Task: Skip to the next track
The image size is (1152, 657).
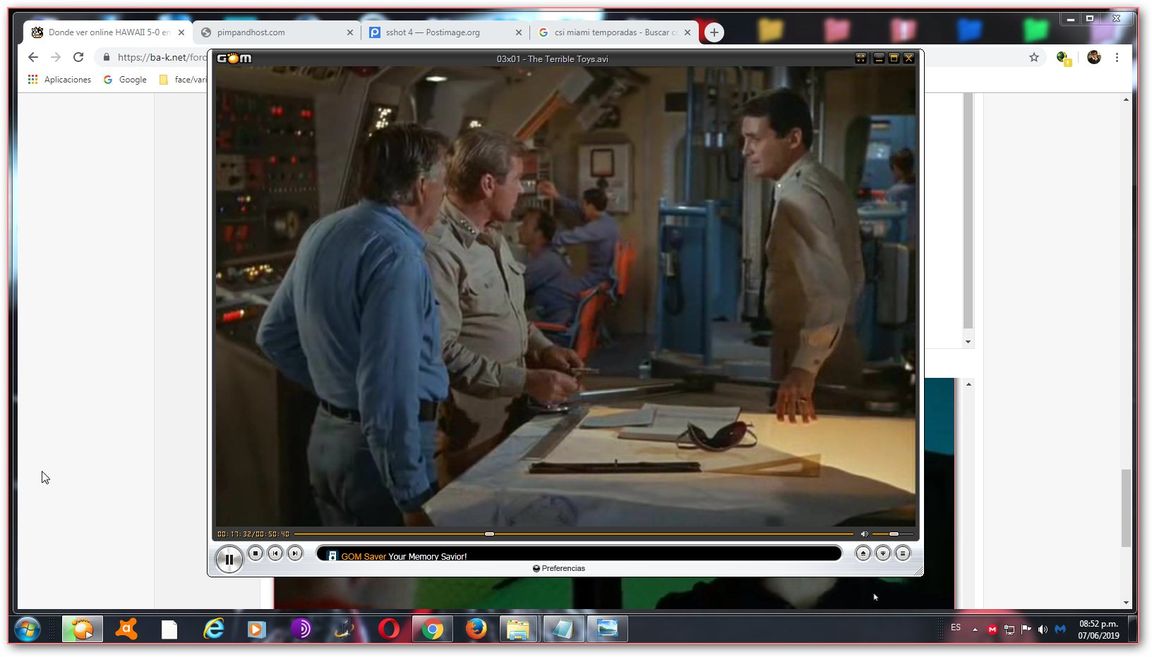Action: click(x=295, y=553)
